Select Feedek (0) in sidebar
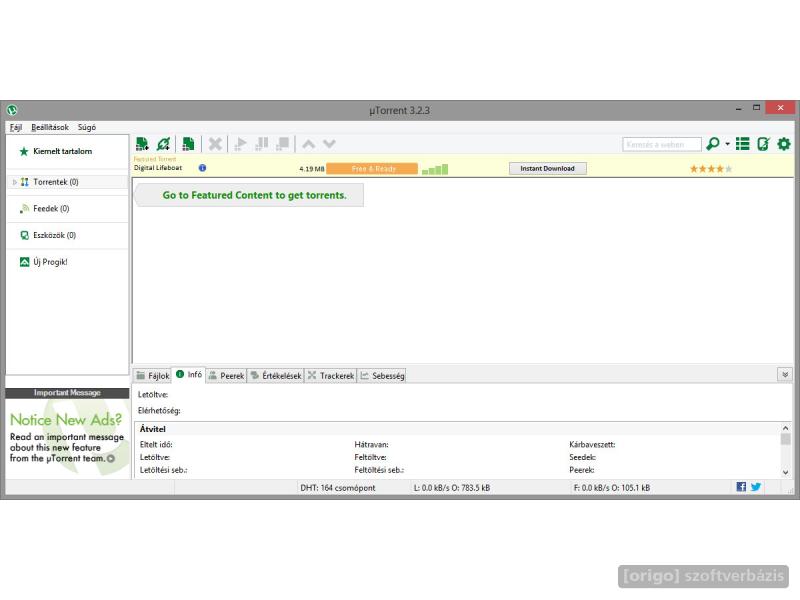This screenshot has height=600, width=800. [67, 209]
